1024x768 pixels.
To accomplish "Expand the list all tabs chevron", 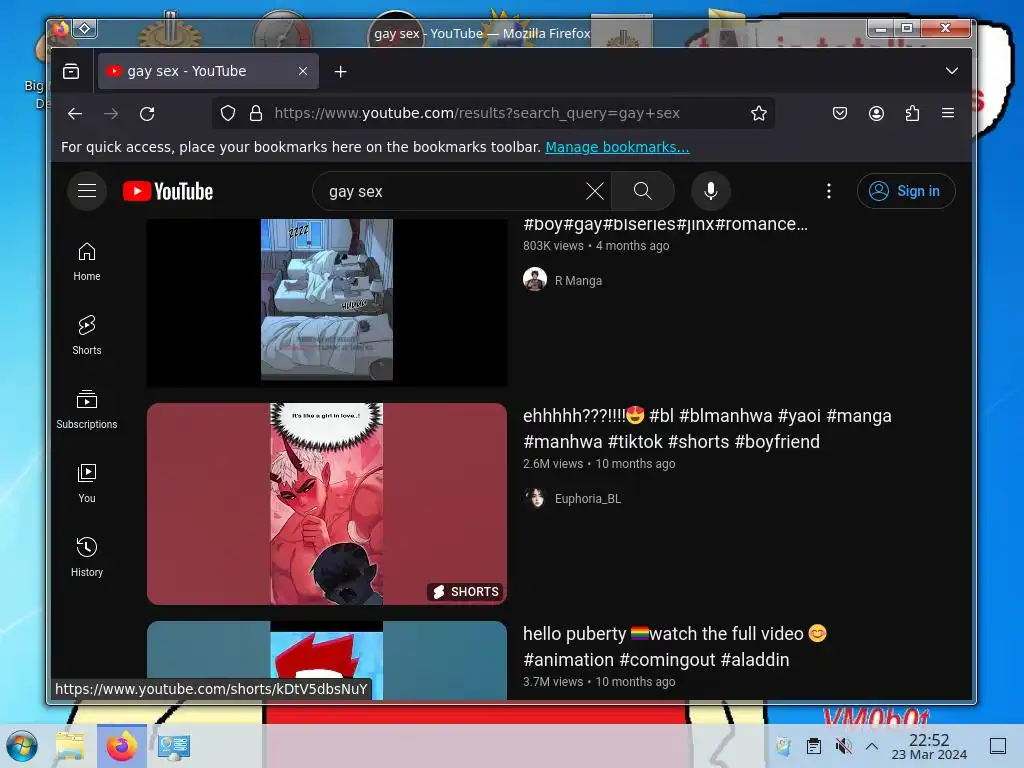I will click(952, 71).
